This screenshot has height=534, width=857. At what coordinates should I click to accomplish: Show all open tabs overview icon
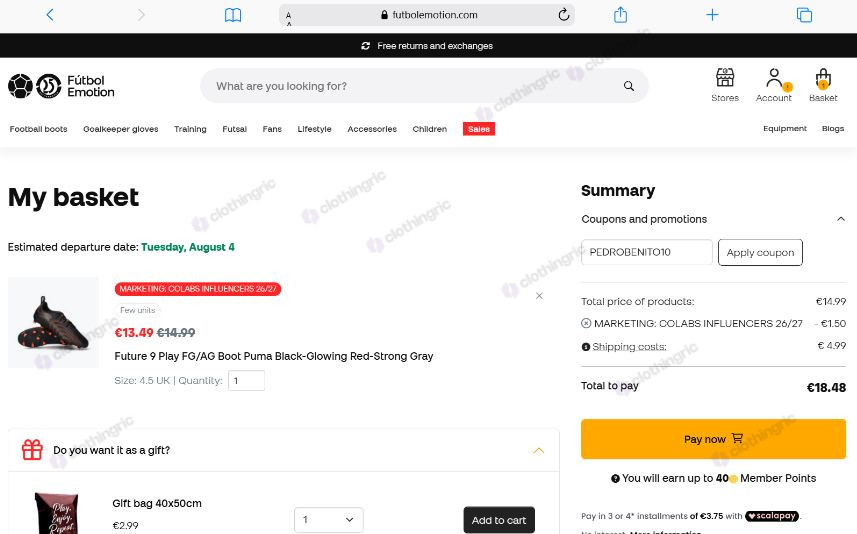point(804,15)
